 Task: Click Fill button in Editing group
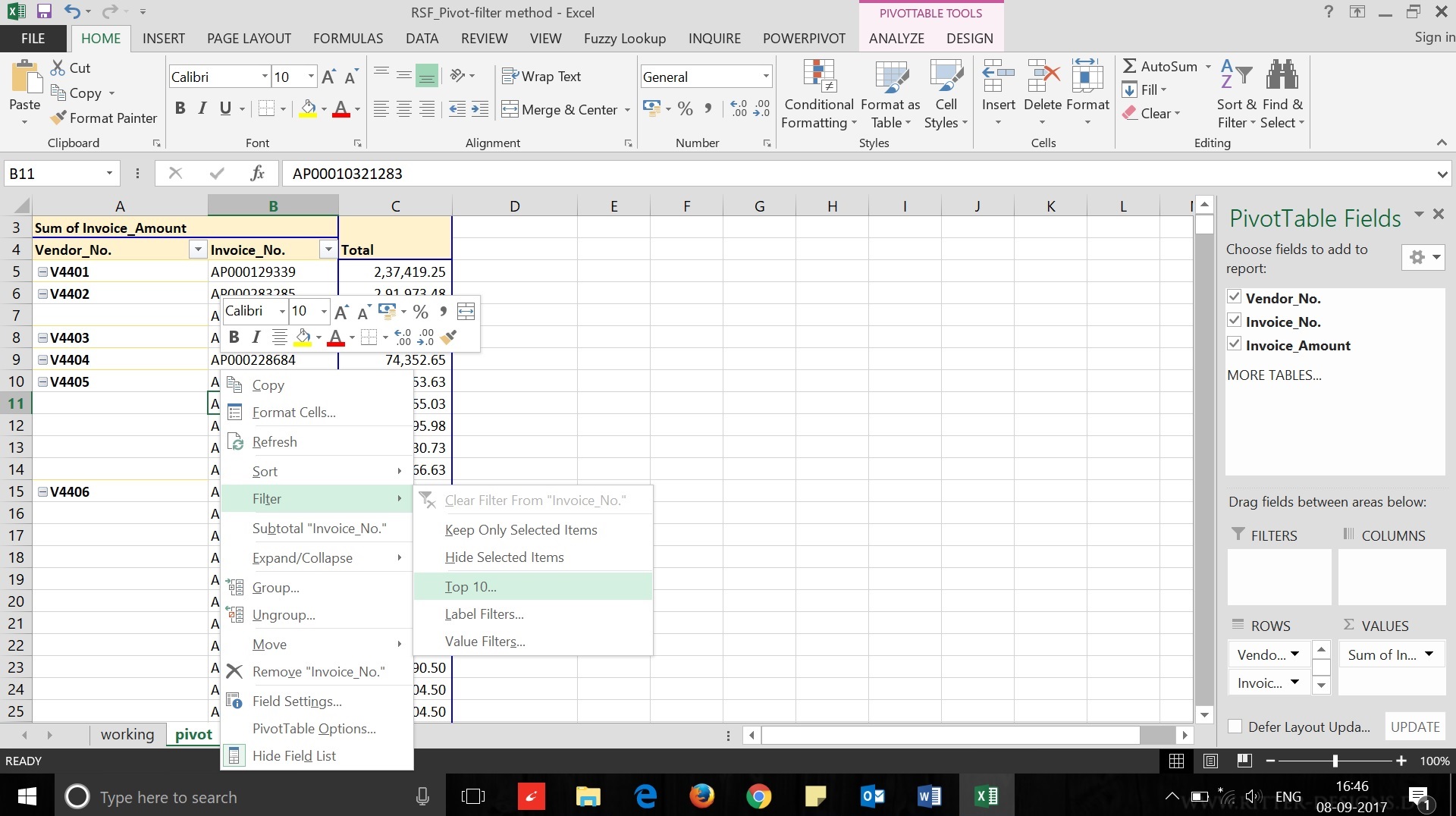(x=1144, y=89)
